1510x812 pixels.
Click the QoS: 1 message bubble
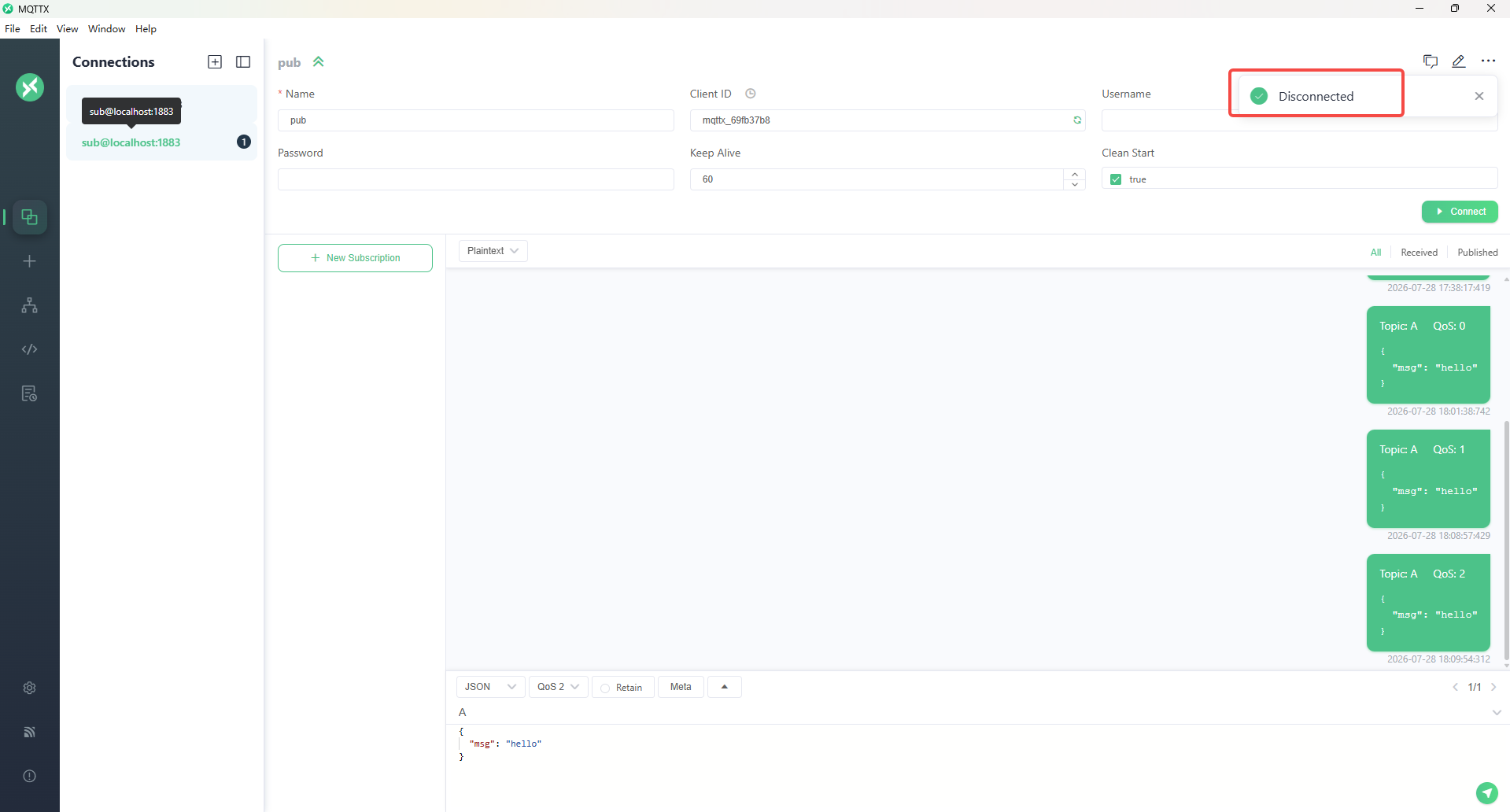pyautogui.click(x=1428, y=478)
